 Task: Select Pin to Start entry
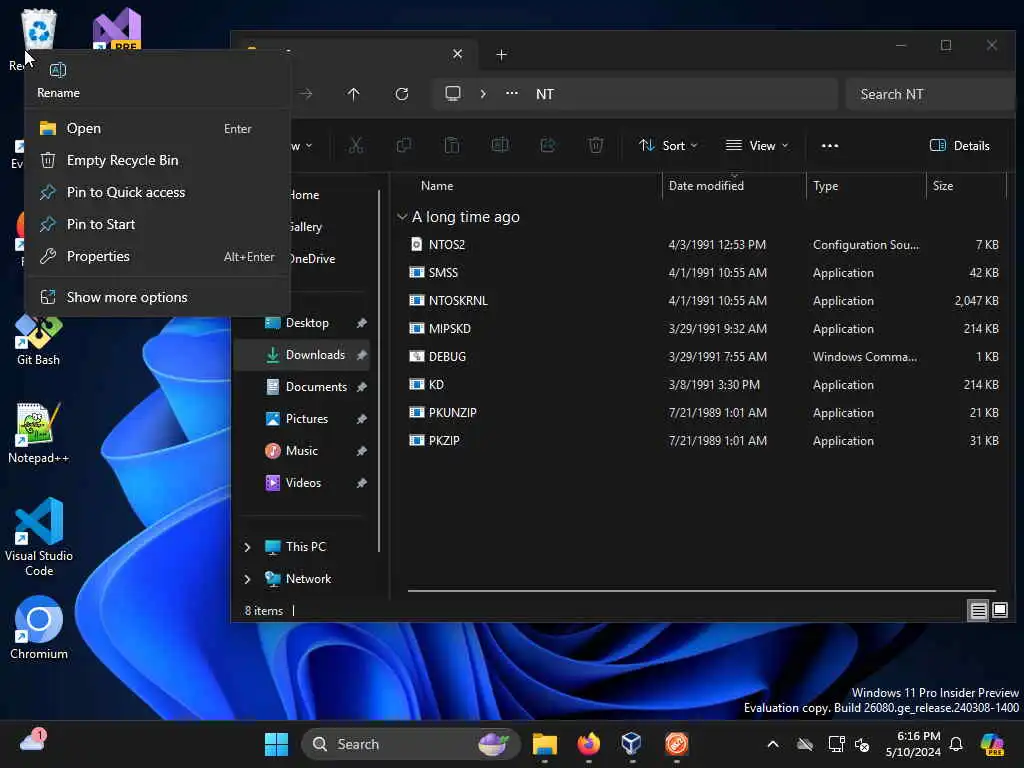(x=157, y=225)
